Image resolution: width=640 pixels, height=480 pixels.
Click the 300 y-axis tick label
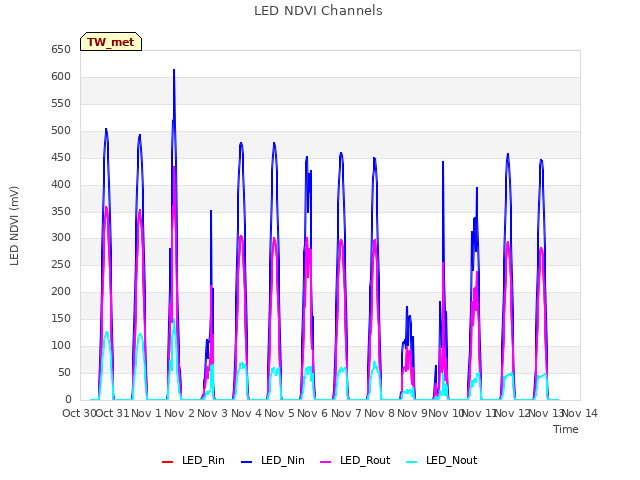(61, 238)
